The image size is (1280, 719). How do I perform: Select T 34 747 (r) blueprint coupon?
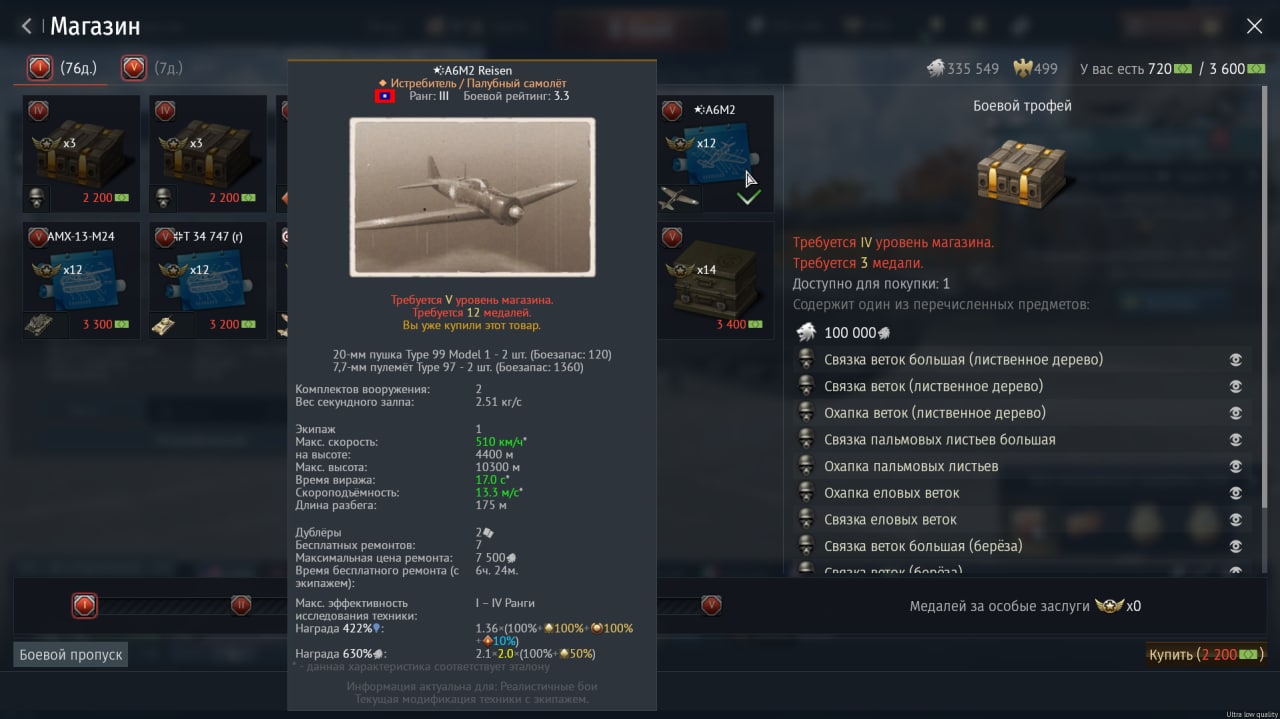[208, 280]
